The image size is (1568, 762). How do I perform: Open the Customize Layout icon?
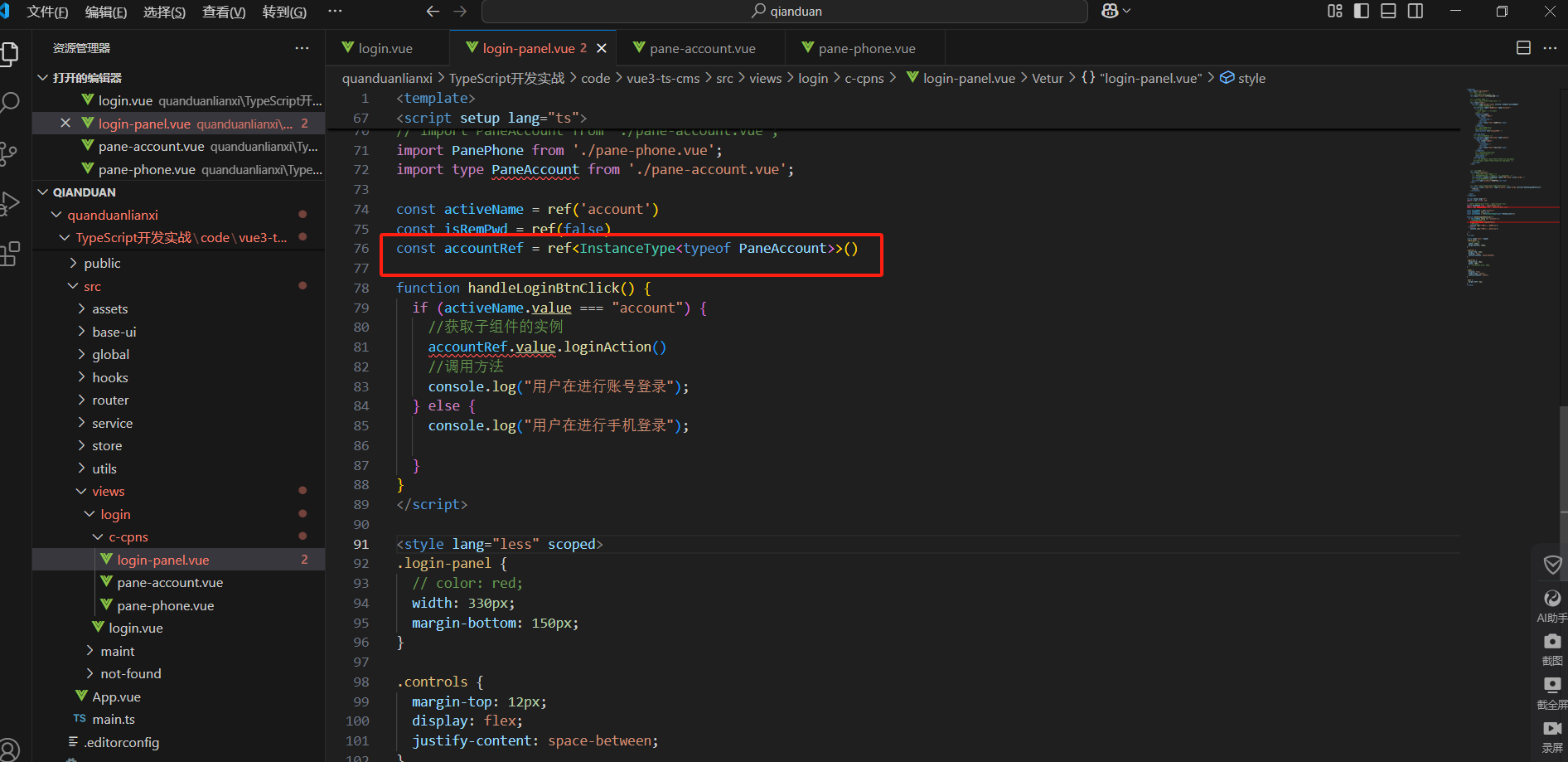pyautogui.click(x=1335, y=11)
